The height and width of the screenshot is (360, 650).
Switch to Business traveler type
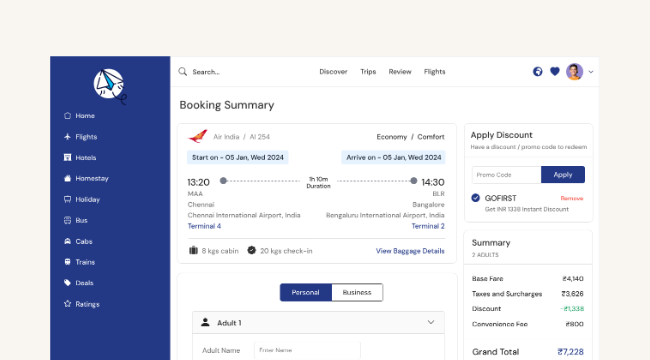click(x=357, y=292)
